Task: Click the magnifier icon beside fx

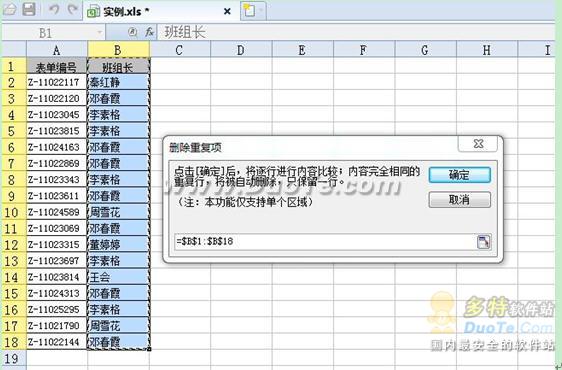Action: 132,32
